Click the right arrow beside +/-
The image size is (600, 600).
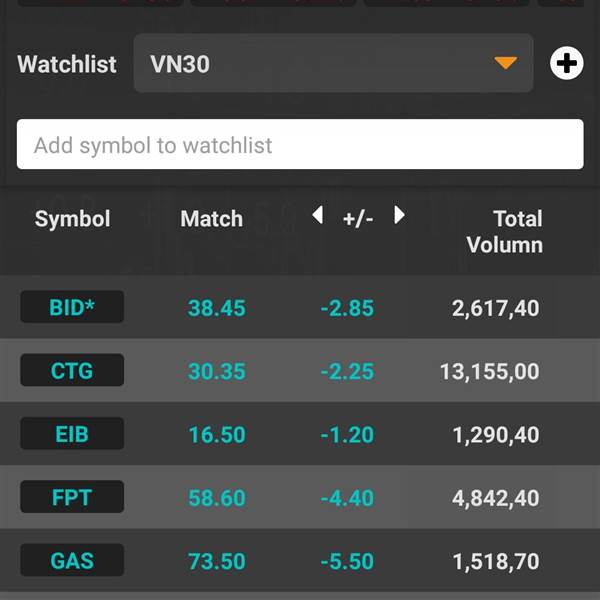pos(399,215)
